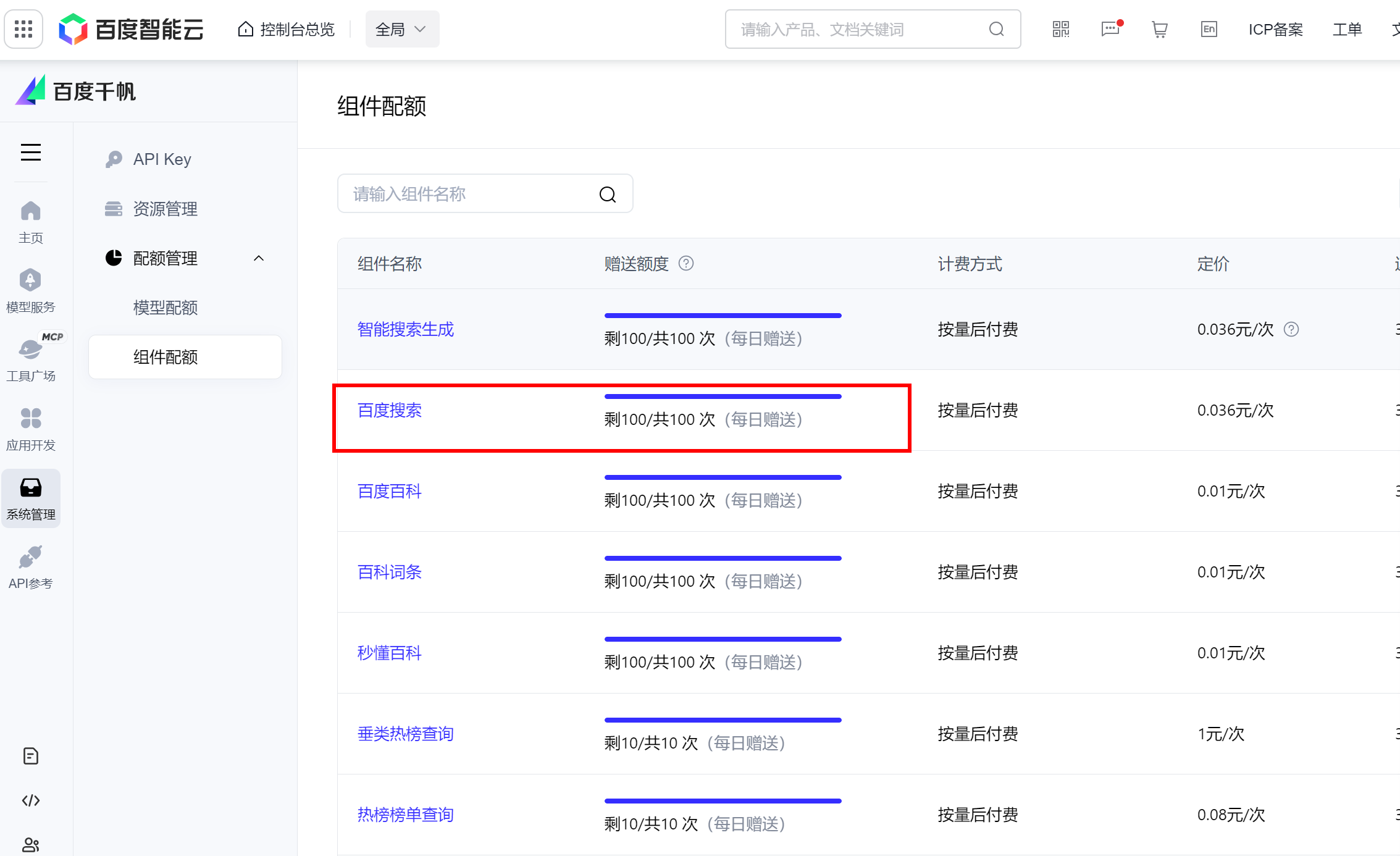The width and height of the screenshot is (1400, 856).
Task: Click the 配额管理 collapse chevron arrow
Action: coord(259,258)
